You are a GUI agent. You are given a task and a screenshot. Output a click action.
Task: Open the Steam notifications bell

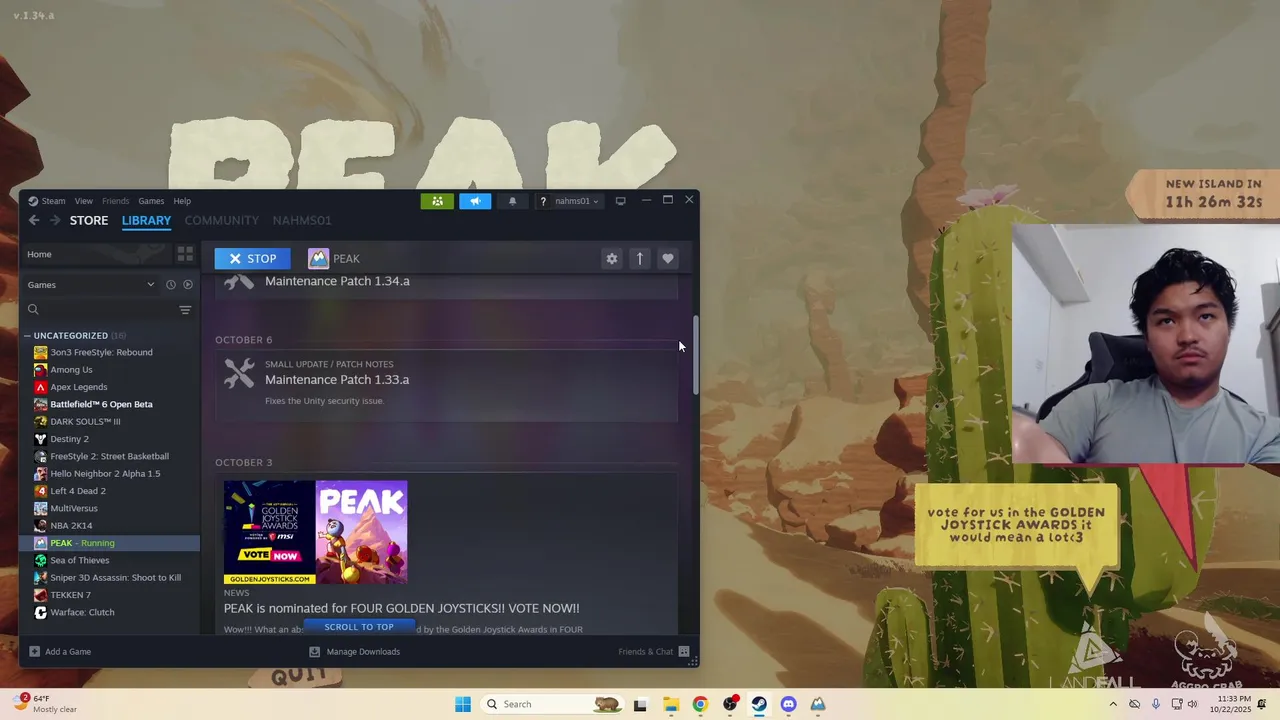coord(512,201)
